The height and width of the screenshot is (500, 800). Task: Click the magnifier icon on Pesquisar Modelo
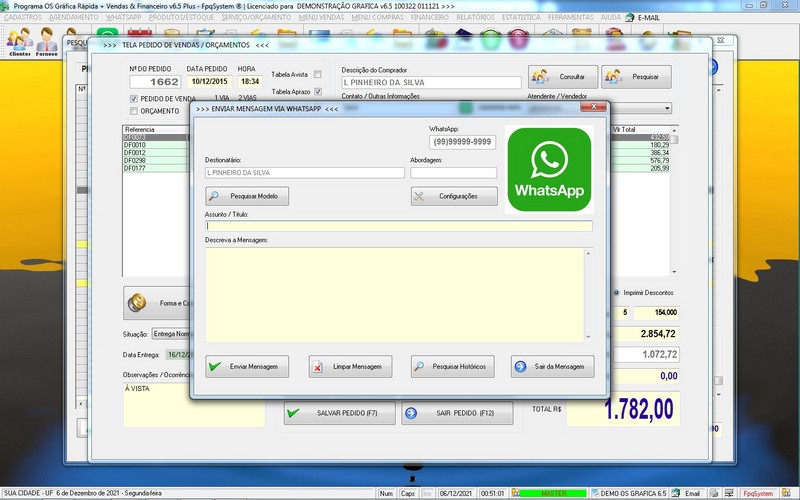[214, 196]
